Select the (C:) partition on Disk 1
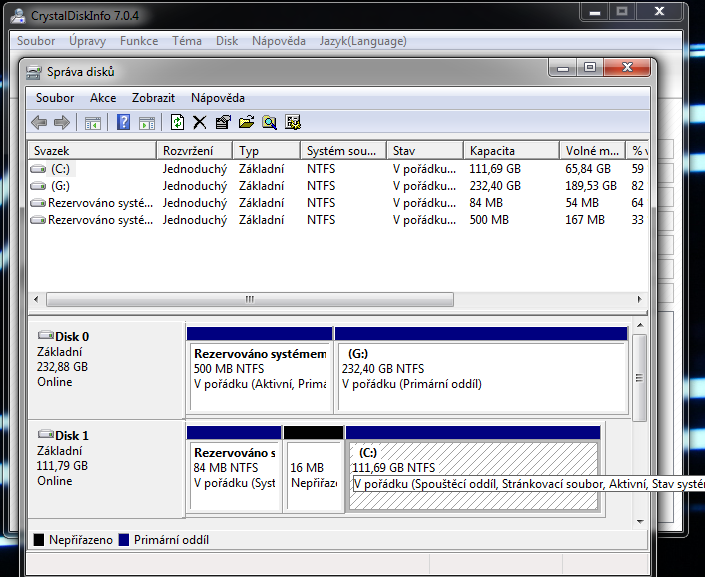Screen dimensions: 705x577 (x=472, y=470)
